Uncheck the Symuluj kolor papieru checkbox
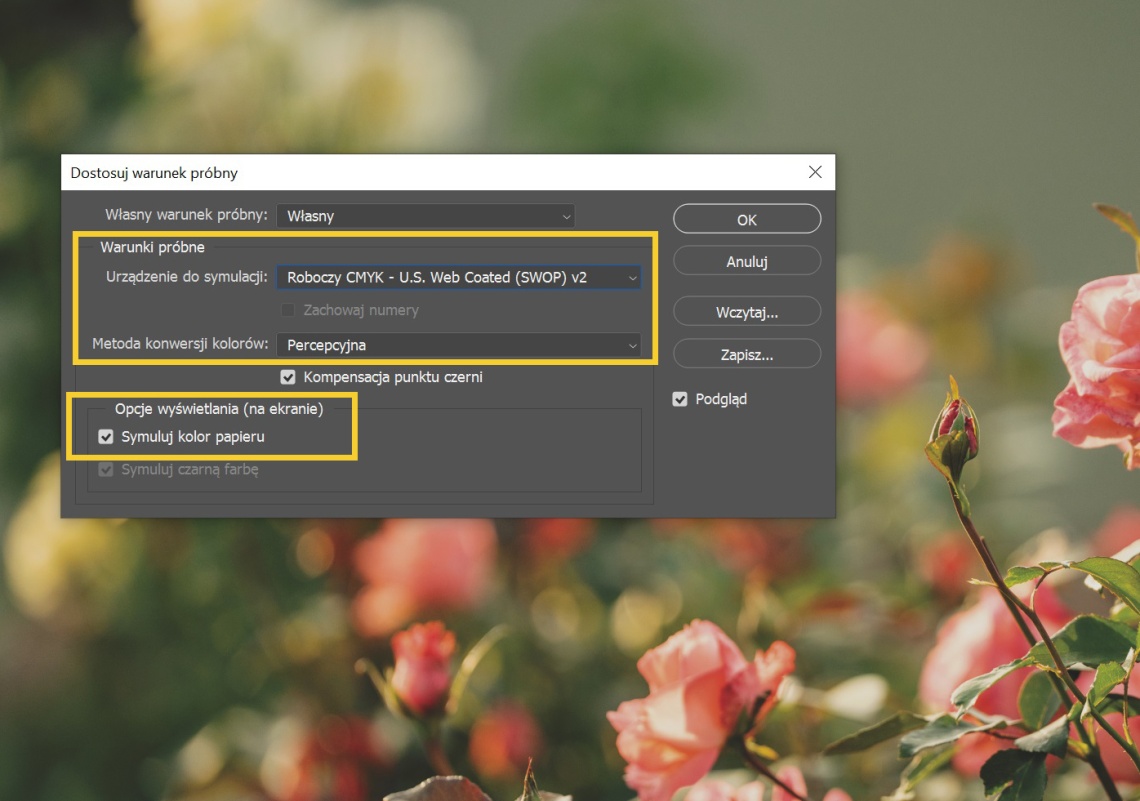 pyautogui.click(x=106, y=436)
